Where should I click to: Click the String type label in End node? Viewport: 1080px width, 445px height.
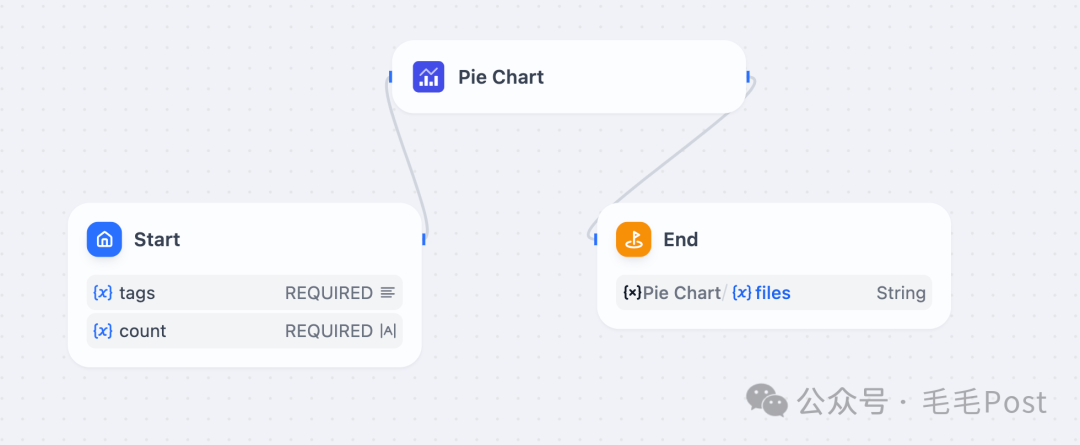click(x=900, y=293)
